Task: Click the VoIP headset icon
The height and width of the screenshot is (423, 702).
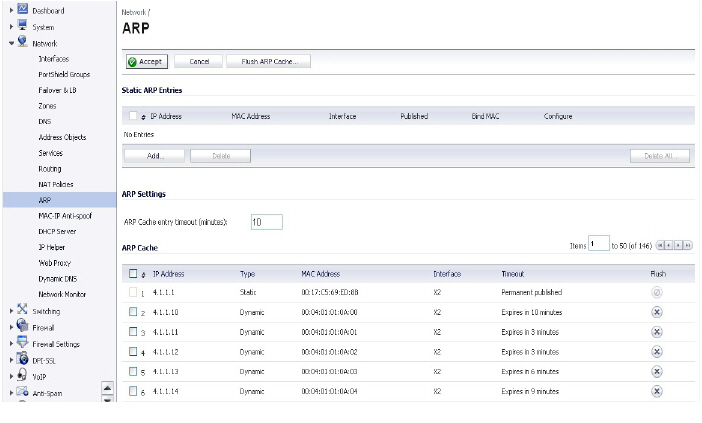Action: 22,375
